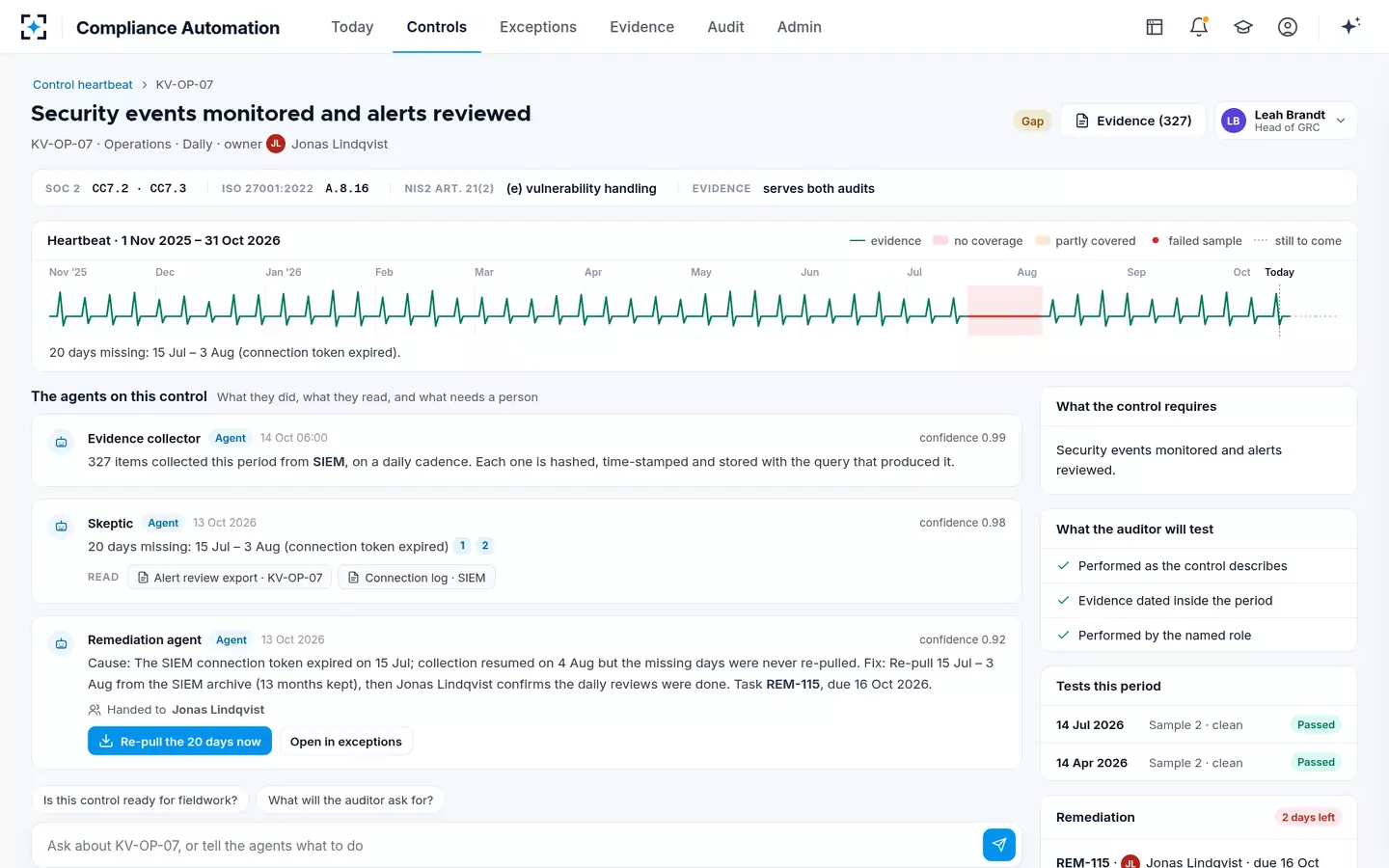Select 'Is this control ready for fieldwork?' suggestion
The height and width of the screenshot is (868, 1389).
click(x=141, y=800)
